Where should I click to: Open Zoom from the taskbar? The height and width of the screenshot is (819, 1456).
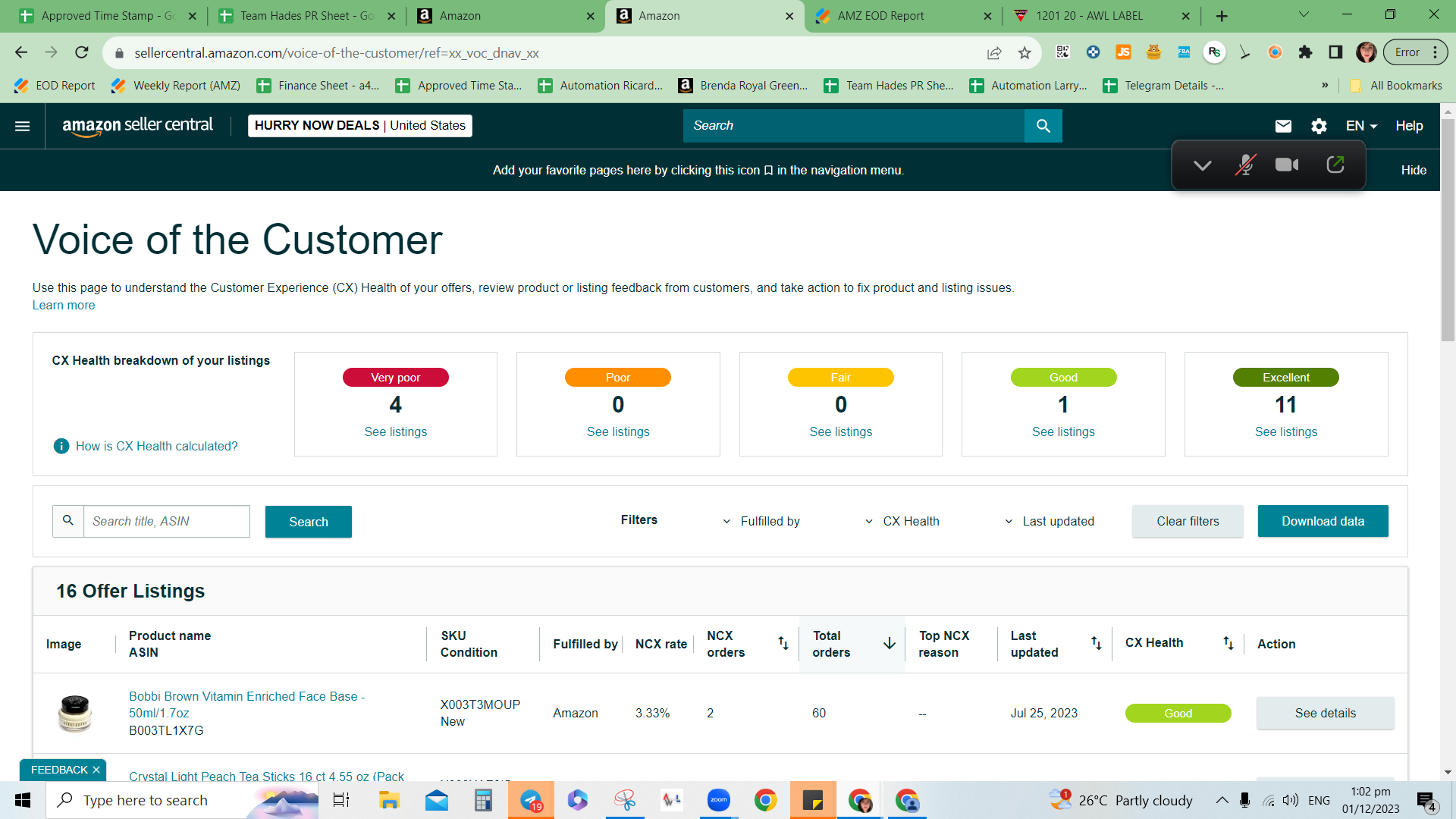[x=718, y=800]
